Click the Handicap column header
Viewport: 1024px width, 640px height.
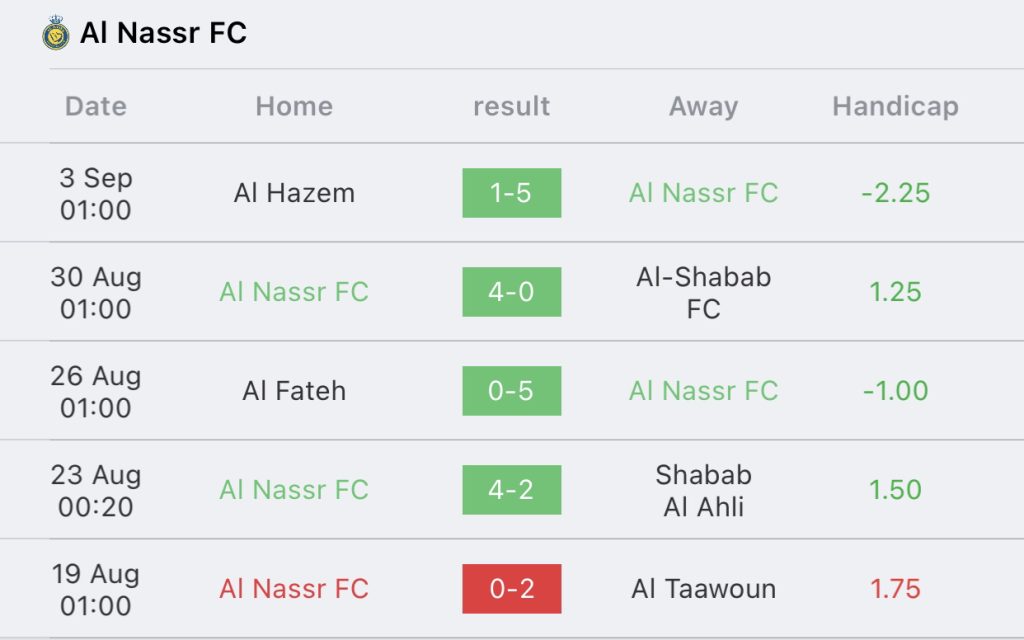coord(895,106)
